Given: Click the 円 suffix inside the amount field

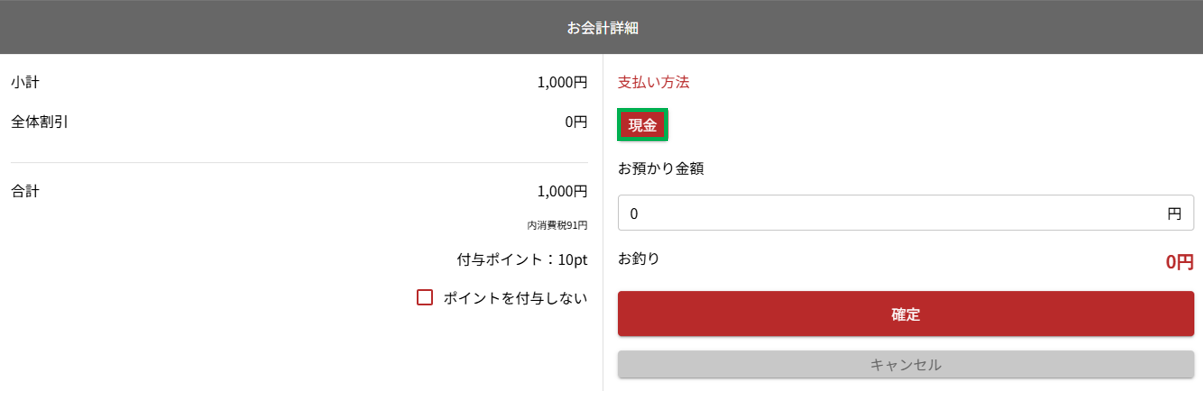Looking at the screenshot, I should pyautogui.click(x=1174, y=213).
